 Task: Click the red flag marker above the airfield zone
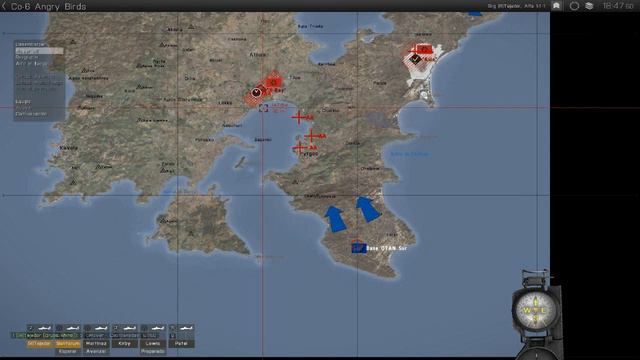click(x=424, y=49)
